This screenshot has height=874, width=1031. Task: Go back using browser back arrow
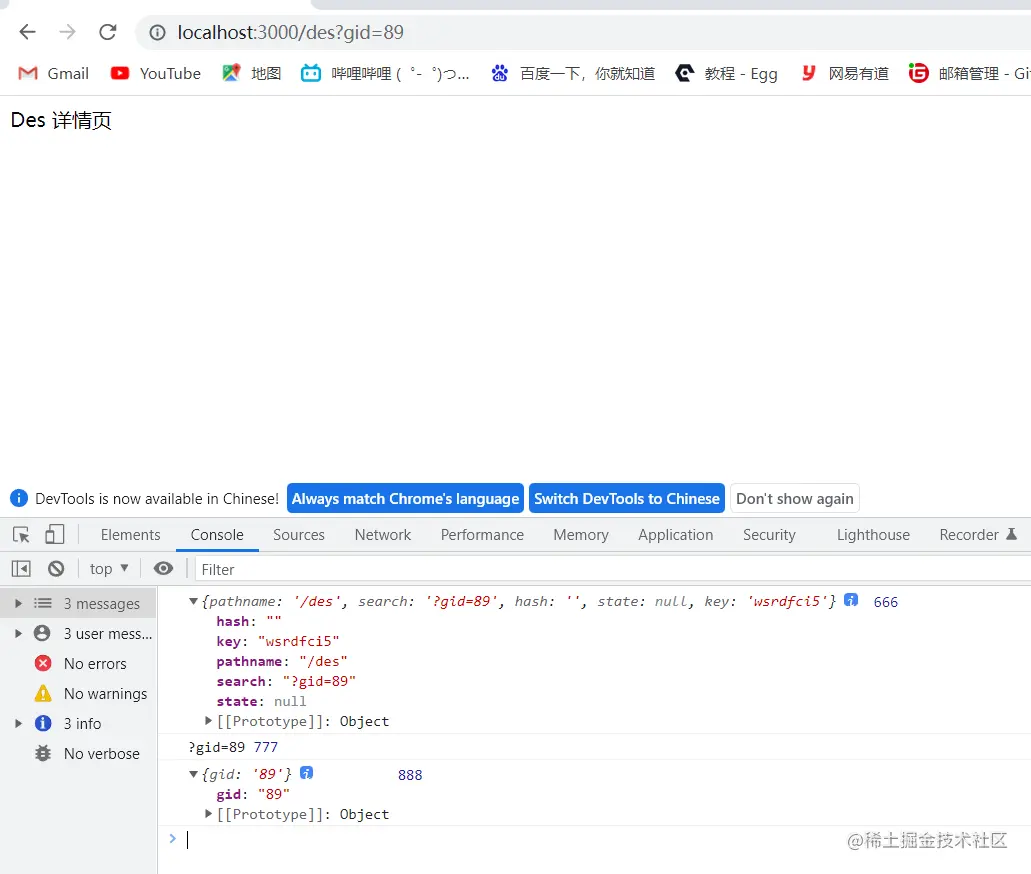pyautogui.click(x=28, y=32)
